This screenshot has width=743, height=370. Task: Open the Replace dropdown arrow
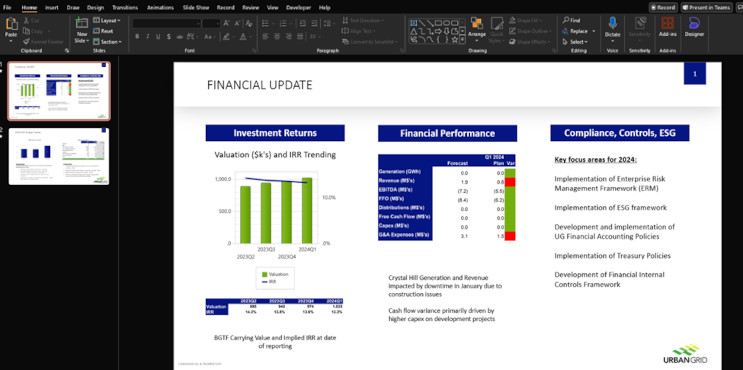click(x=594, y=31)
